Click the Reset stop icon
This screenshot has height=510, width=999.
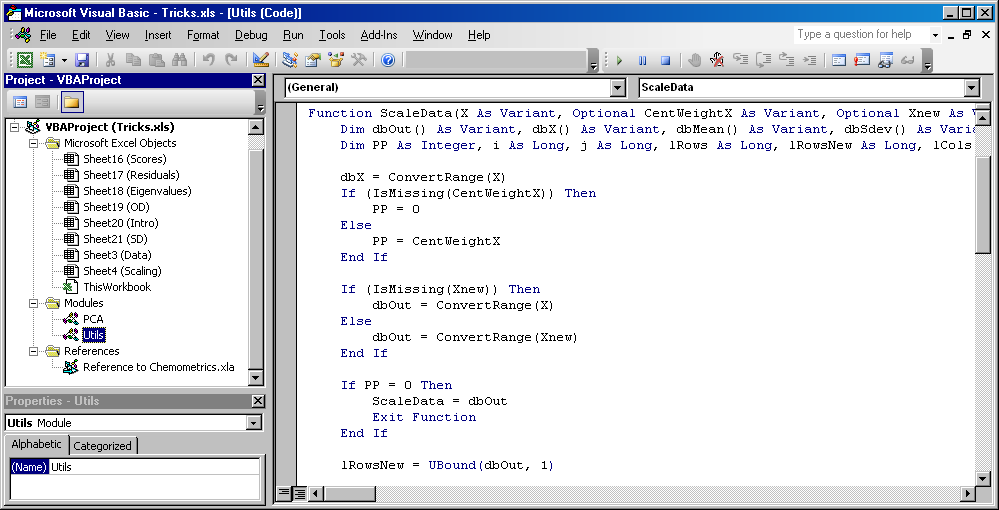point(665,60)
